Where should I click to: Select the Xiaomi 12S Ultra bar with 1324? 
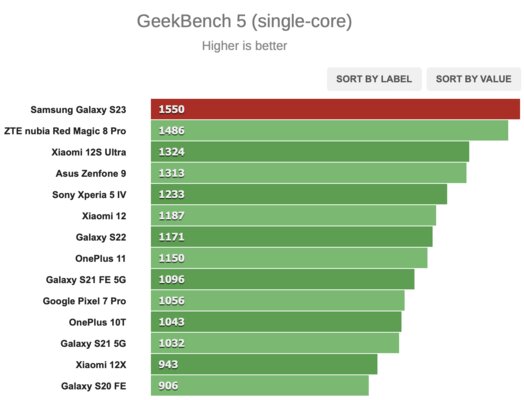(310, 152)
